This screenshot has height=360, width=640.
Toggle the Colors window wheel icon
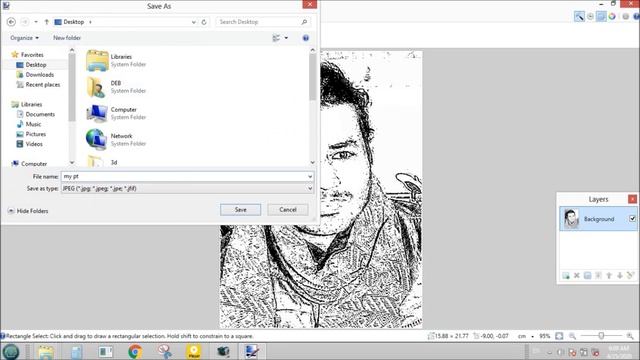tap(612, 16)
